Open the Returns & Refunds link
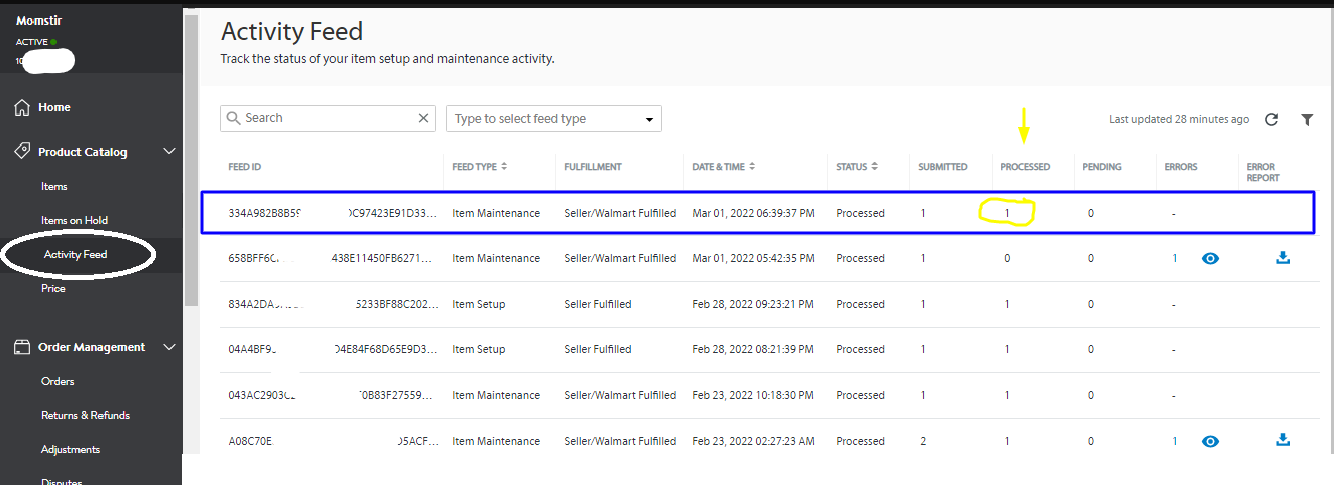The width and height of the screenshot is (1334, 485). click(x=85, y=415)
